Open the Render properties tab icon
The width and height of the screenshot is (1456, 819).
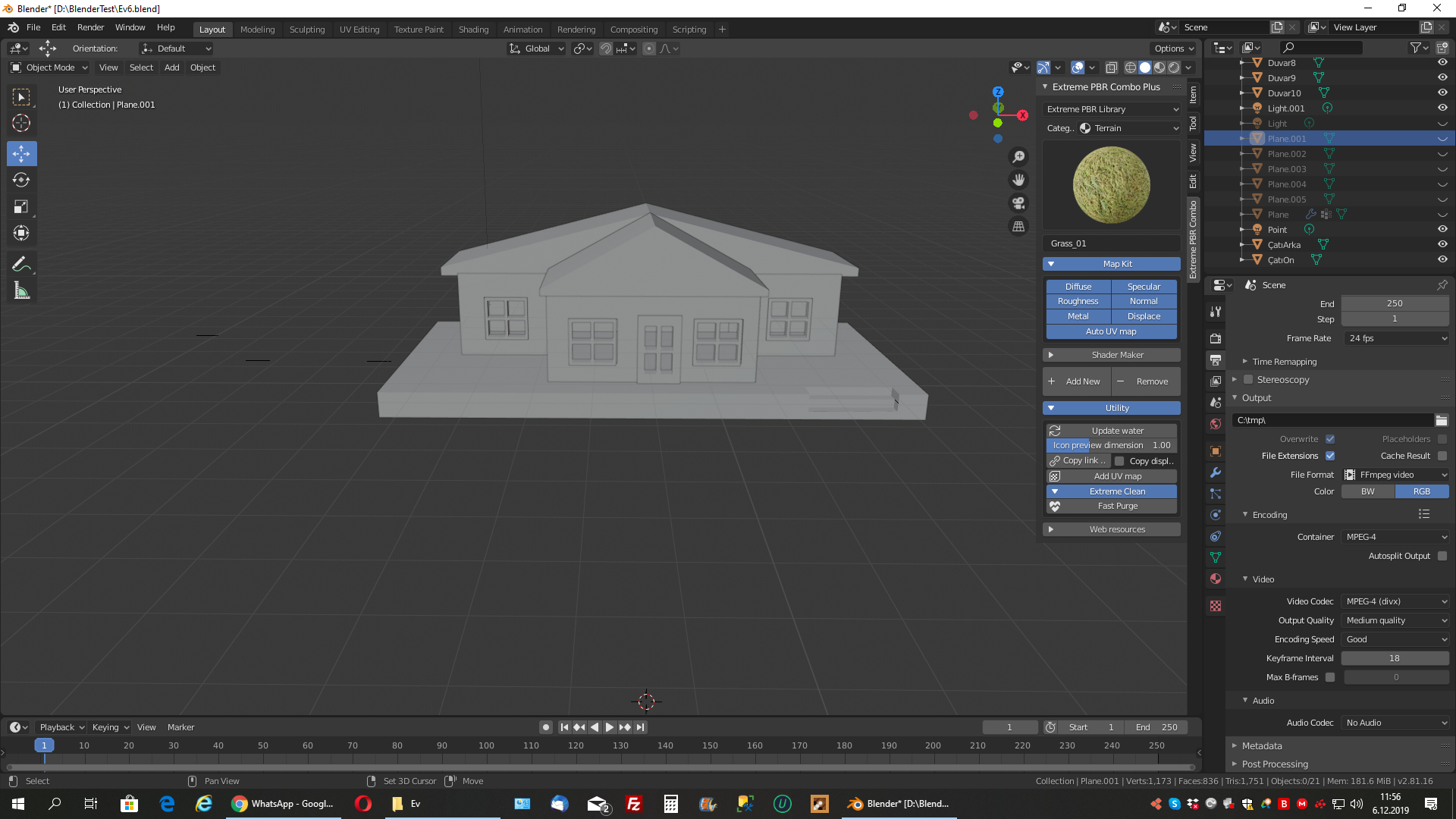pos(1216,338)
